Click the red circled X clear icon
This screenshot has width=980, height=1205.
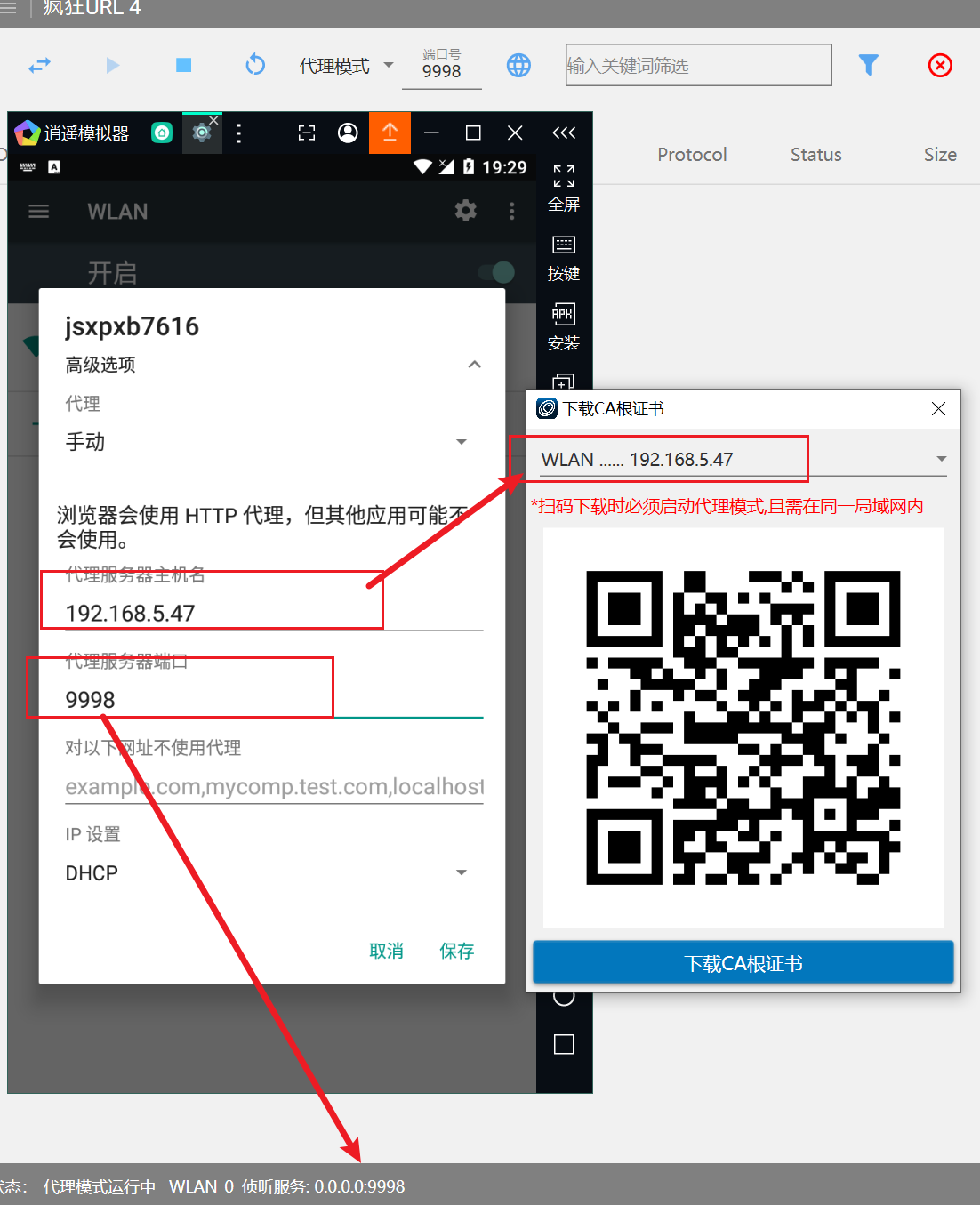click(x=940, y=65)
